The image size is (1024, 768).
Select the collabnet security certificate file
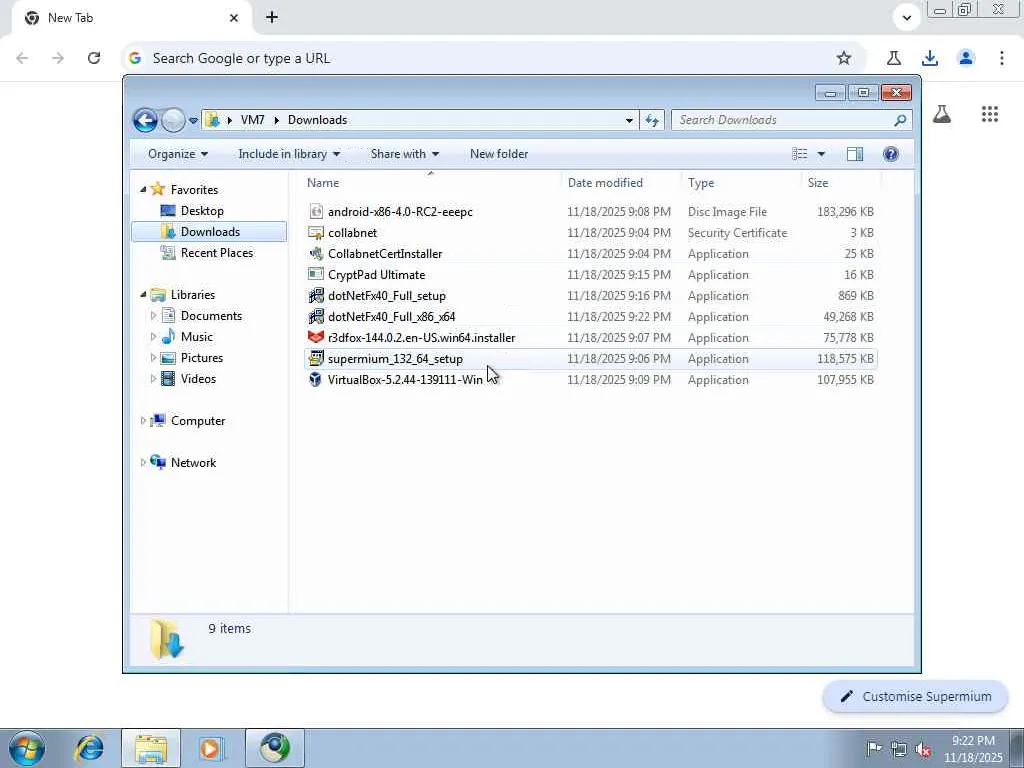(591, 232)
